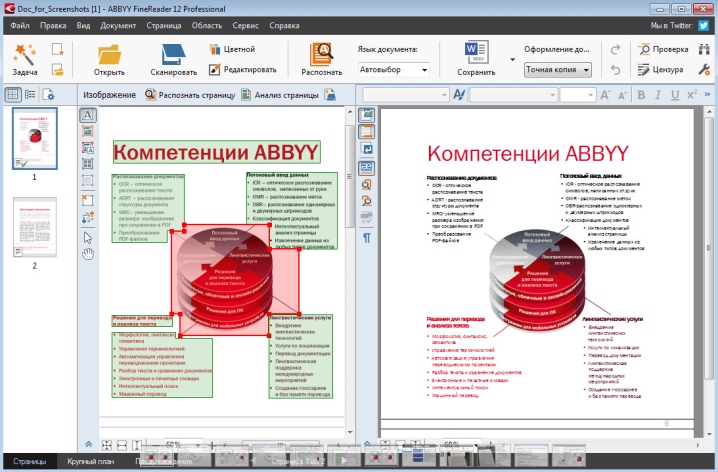718x472 pixels.
Task: Toggle italic formatting
Action: coord(658,95)
